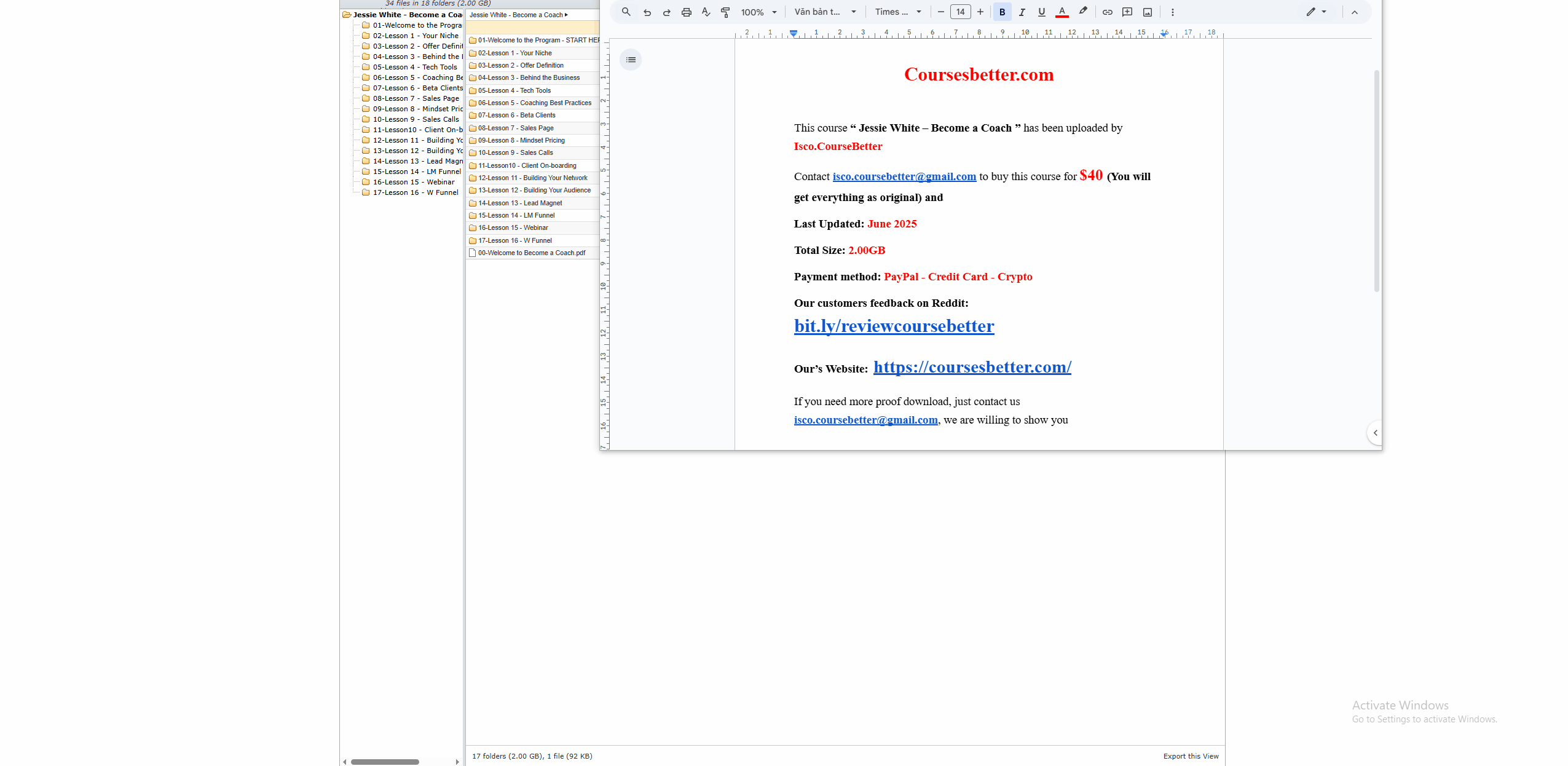Click the print icon

coord(686,12)
